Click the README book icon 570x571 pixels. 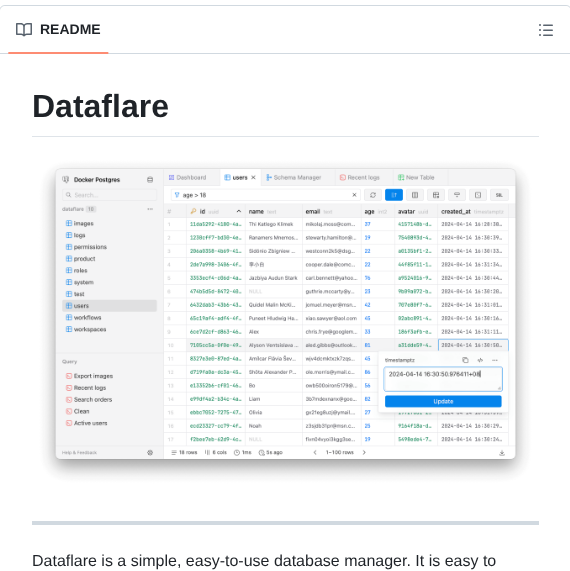[24, 29]
